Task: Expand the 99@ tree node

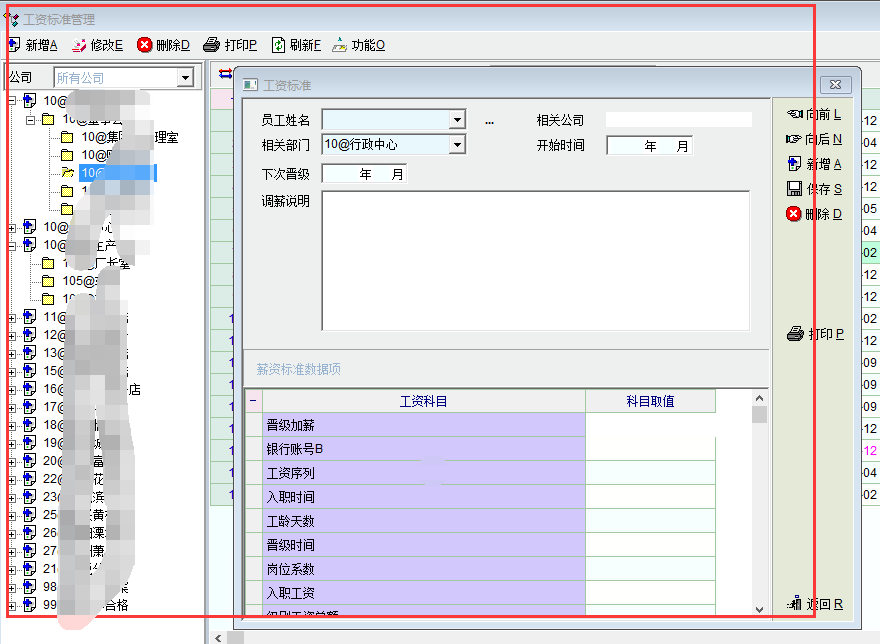Action: coord(12,605)
